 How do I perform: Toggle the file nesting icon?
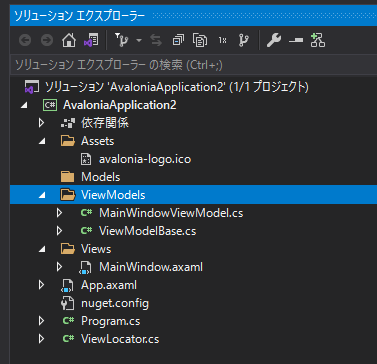click(222, 41)
